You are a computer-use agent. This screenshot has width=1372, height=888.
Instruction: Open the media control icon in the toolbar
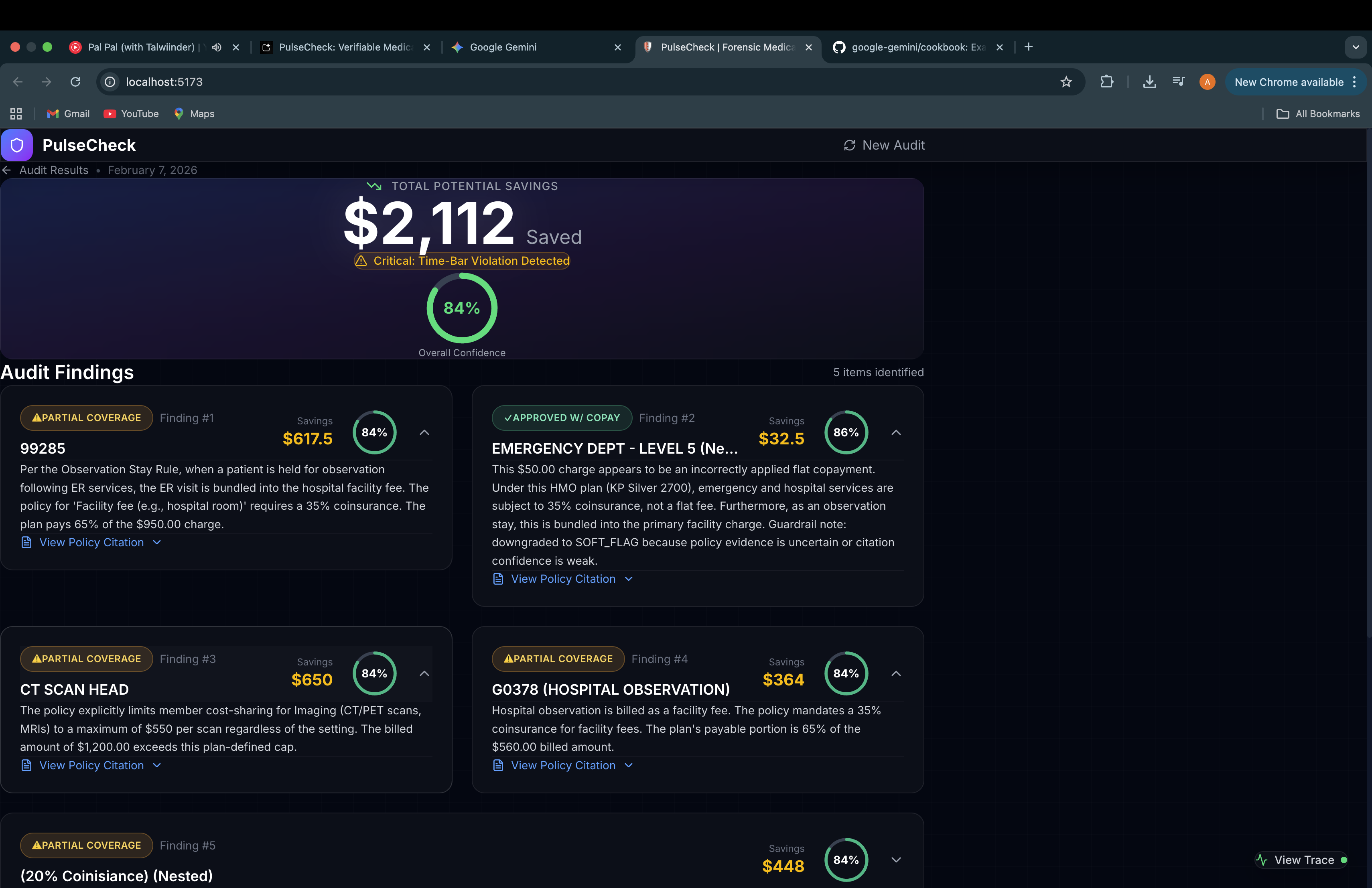click(x=1178, y=82)
